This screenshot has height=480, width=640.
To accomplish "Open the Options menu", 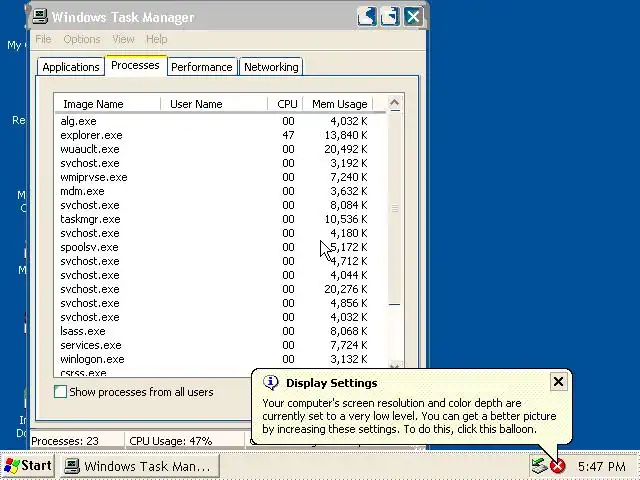I will 82,39.
